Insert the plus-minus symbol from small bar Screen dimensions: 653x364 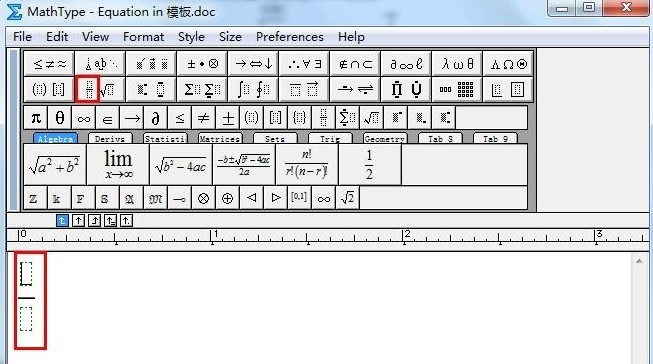coord(227,118)
